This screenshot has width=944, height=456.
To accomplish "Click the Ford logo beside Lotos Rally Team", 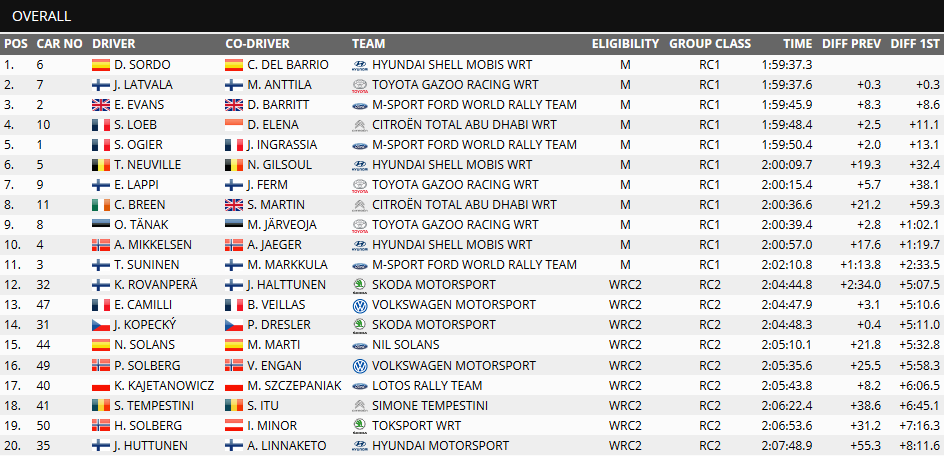I will pyautogui.click(x=360, y=385).
